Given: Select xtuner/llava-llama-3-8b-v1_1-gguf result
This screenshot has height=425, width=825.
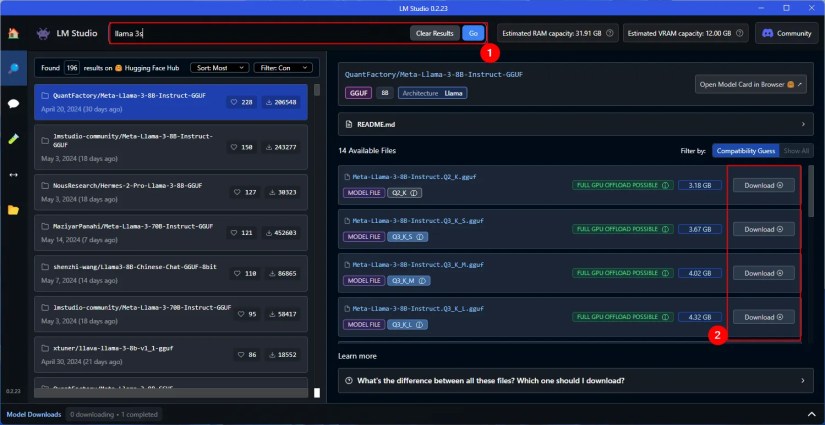Looking at the screenshot, I should pyautogui.click(x=170, y=354).
